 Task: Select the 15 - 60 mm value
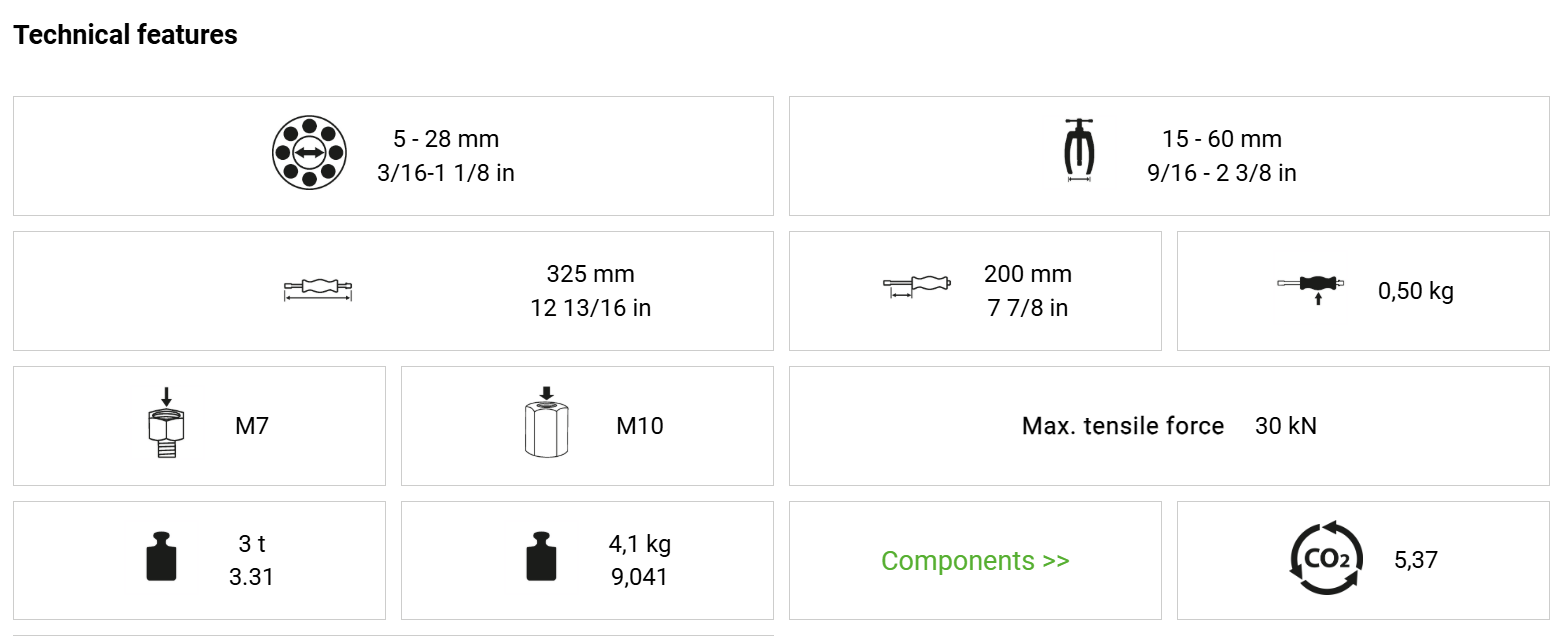coord(1221,139)
